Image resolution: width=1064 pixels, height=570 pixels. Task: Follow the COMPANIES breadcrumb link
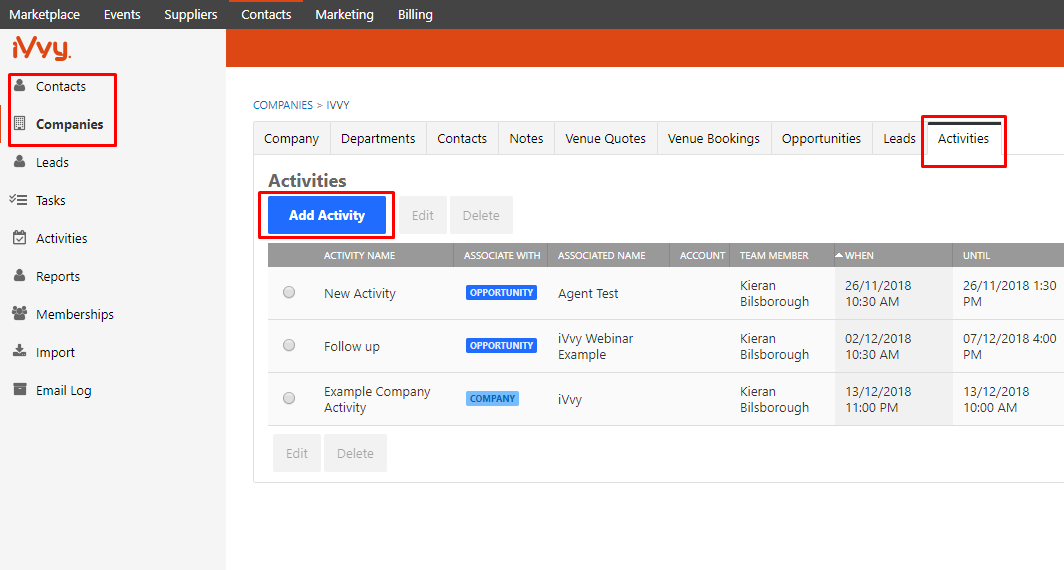(283, 105)
